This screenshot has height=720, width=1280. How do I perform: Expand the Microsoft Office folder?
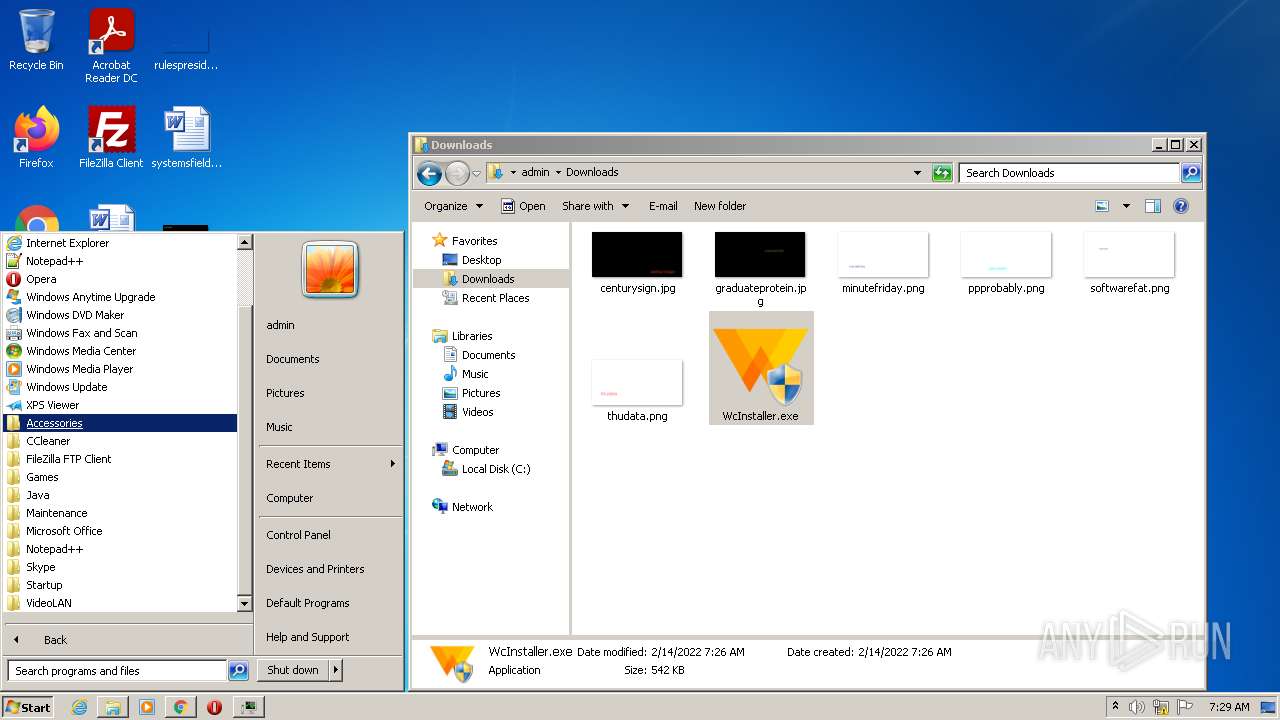(120, 531)
